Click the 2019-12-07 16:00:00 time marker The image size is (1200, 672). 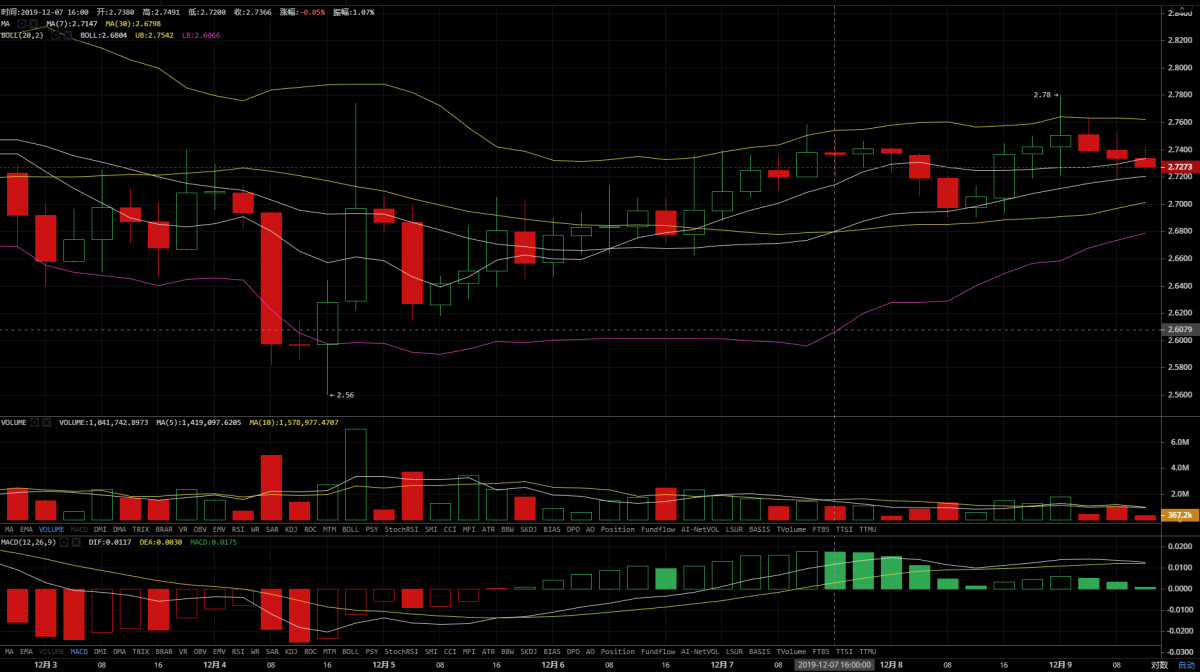(x=834, y=664)
